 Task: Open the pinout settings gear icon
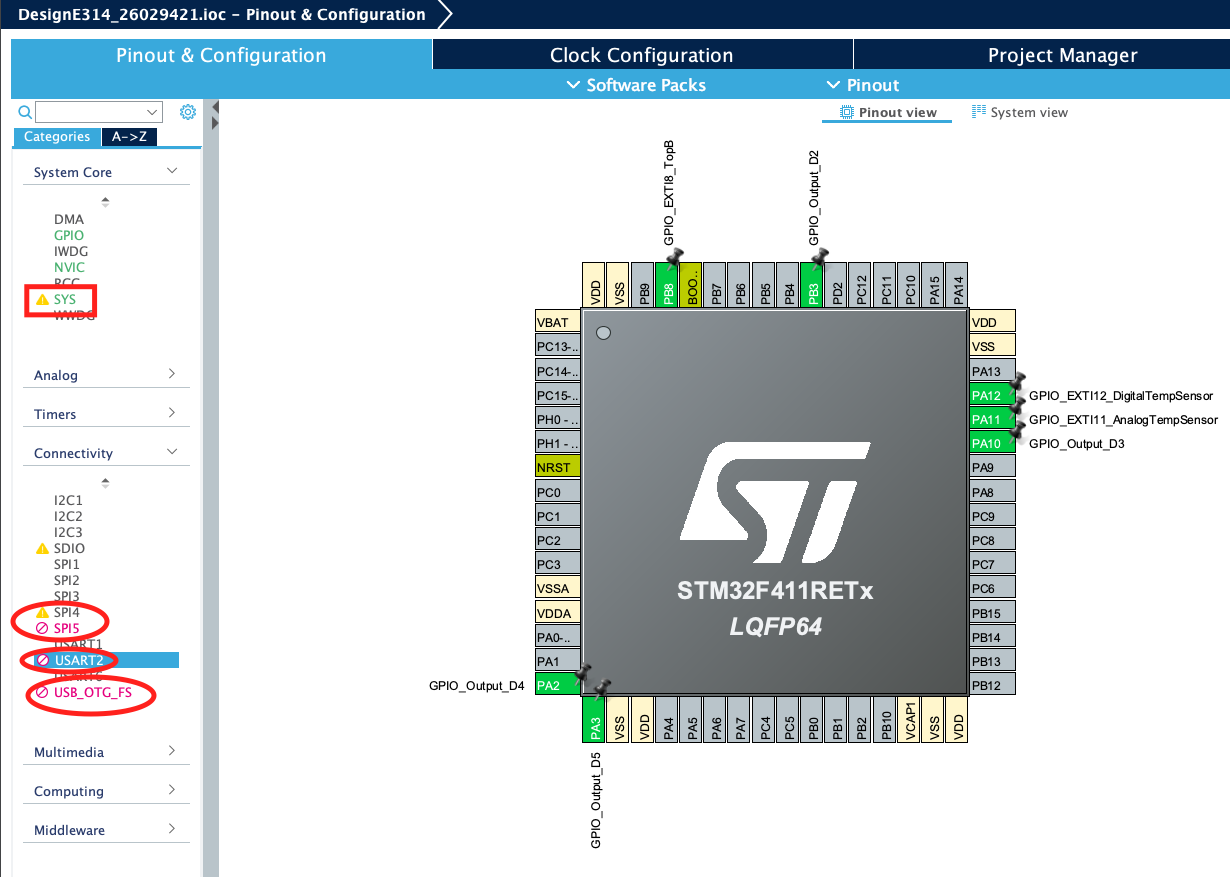point(187,111)
